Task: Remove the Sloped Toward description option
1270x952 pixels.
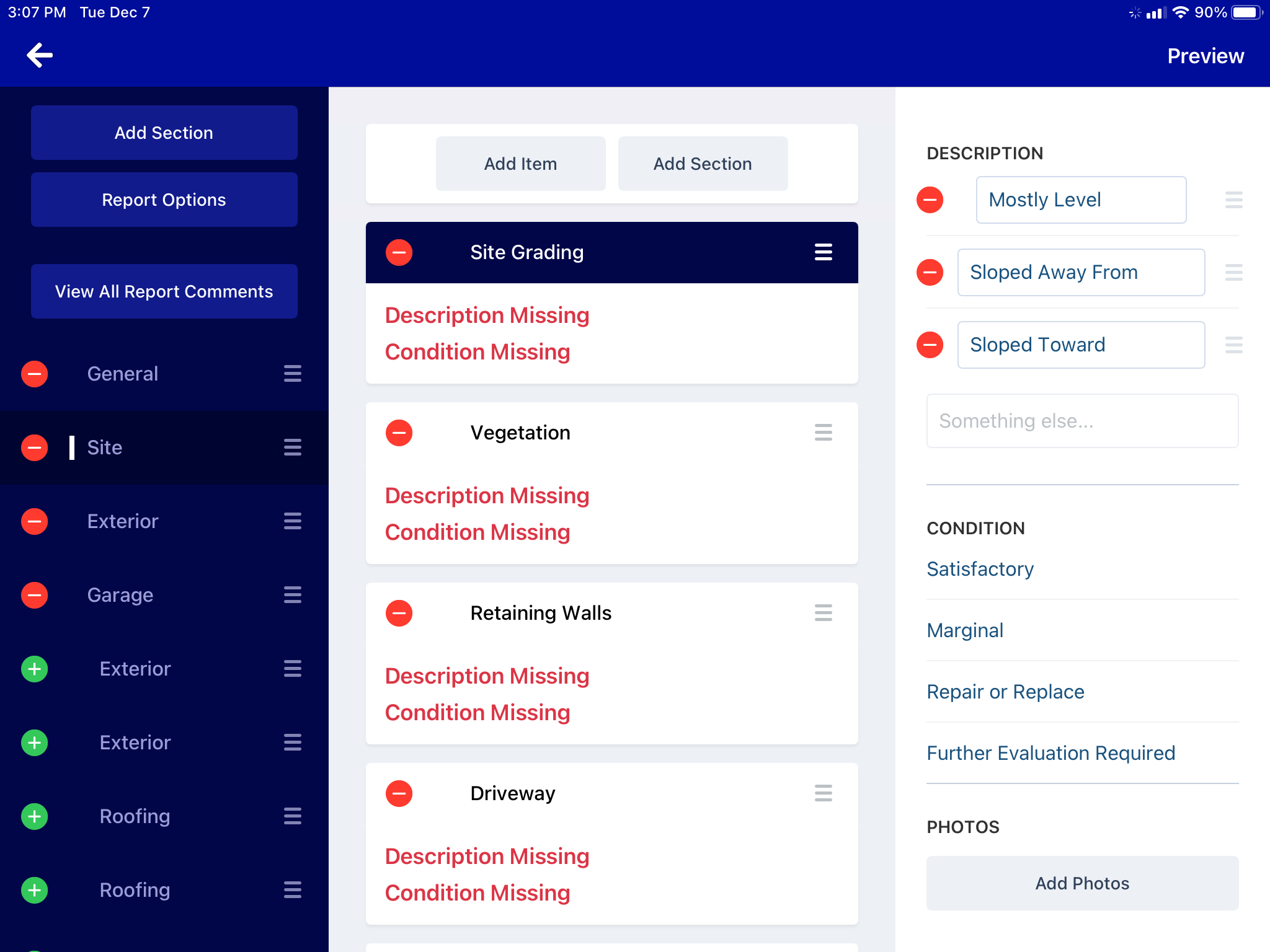Action: tap(930, 345)
